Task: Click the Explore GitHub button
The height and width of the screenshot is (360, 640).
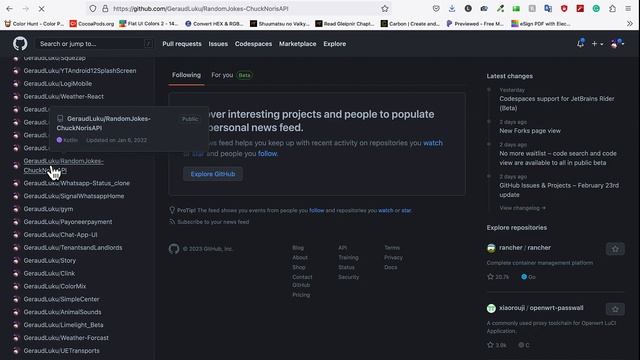Action: coord(213,174)
